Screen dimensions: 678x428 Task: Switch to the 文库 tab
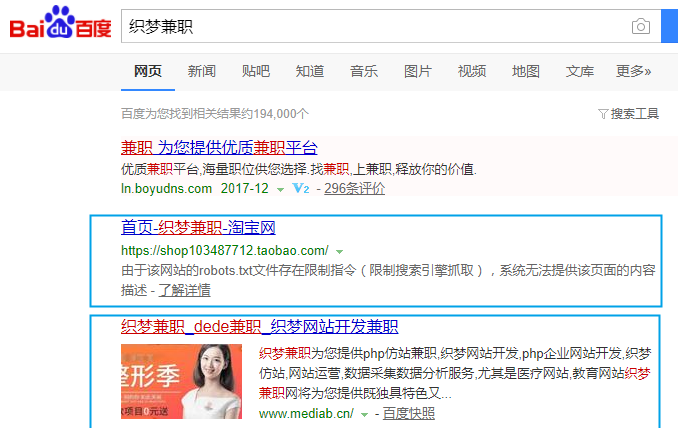(580, 71)
